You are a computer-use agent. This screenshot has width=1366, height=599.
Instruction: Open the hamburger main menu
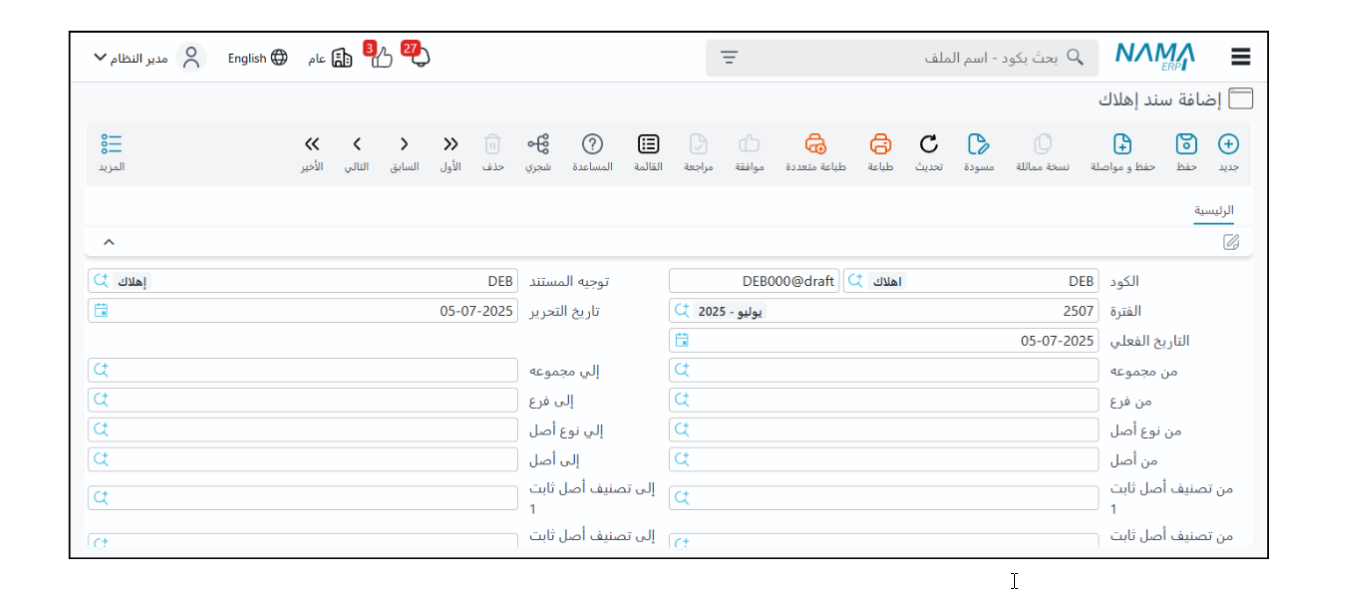coord(1241,58)
